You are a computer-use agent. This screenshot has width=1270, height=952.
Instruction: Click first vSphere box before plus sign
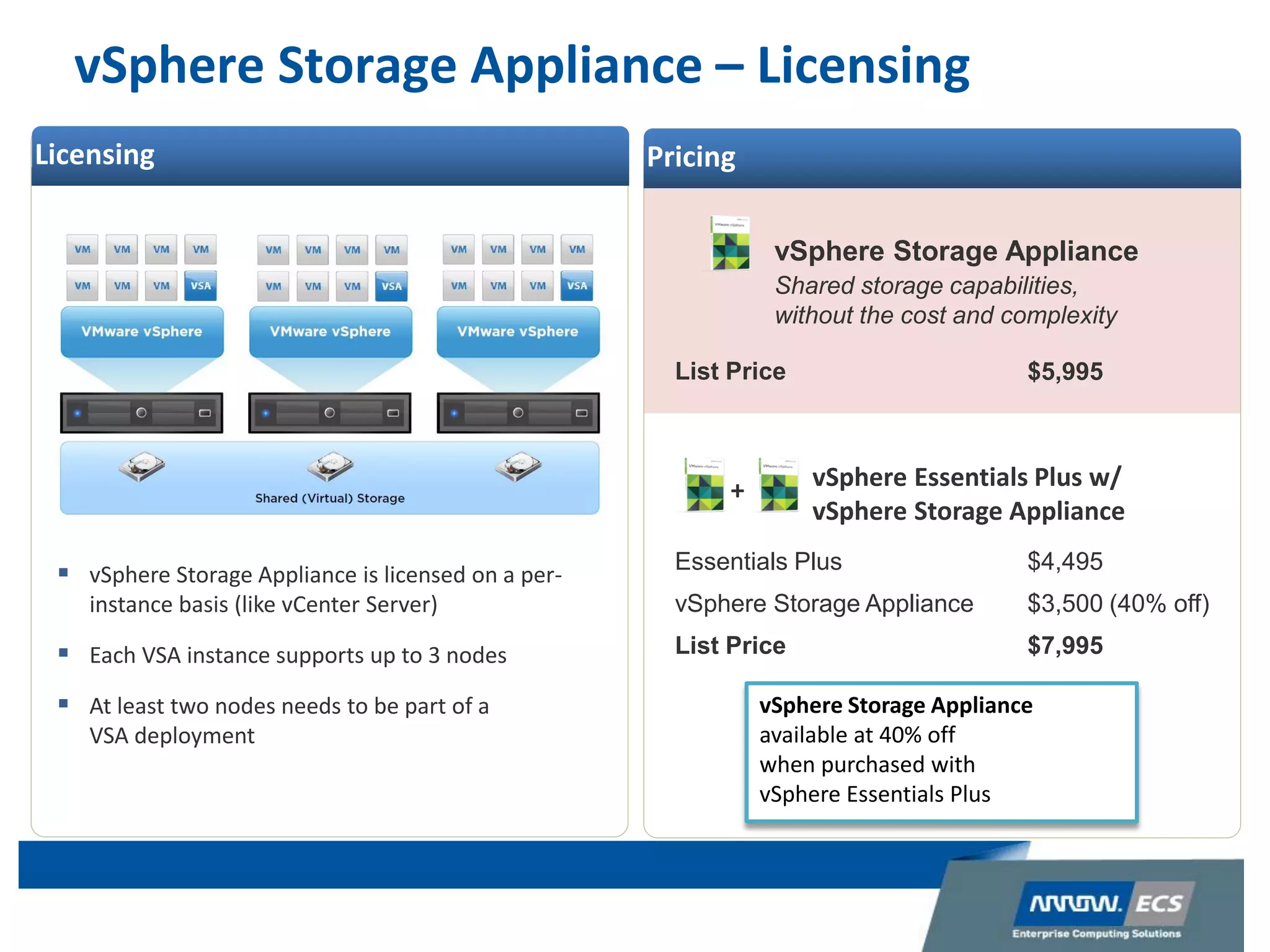(x=704, y=485)
